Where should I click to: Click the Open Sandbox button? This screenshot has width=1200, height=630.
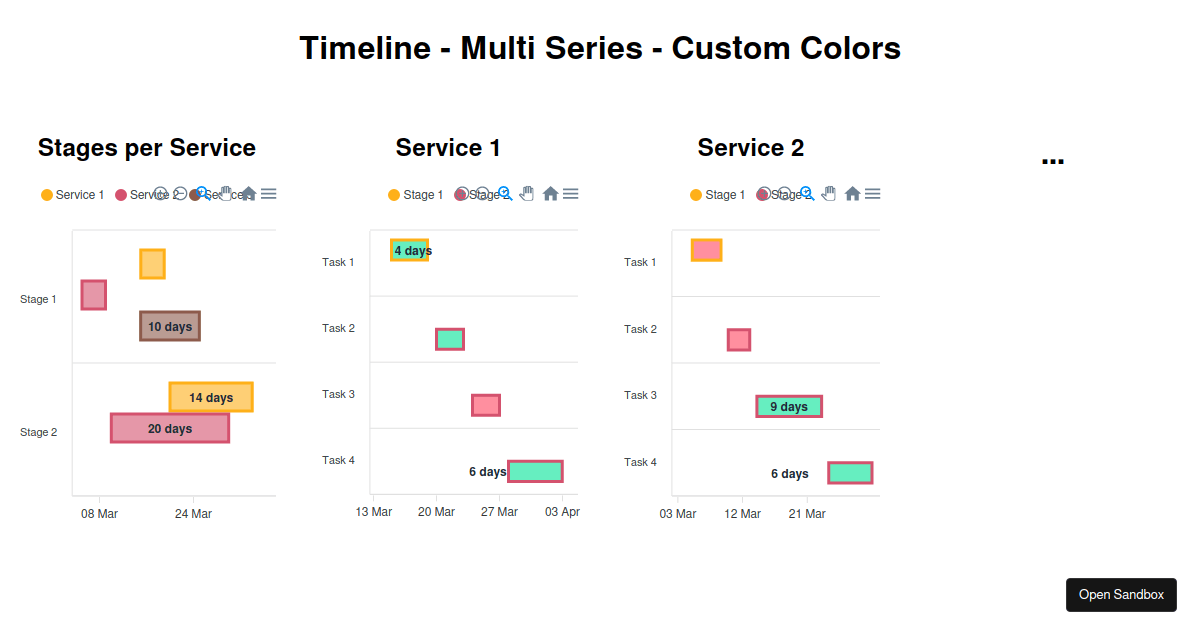click(x=1121, y=594)
